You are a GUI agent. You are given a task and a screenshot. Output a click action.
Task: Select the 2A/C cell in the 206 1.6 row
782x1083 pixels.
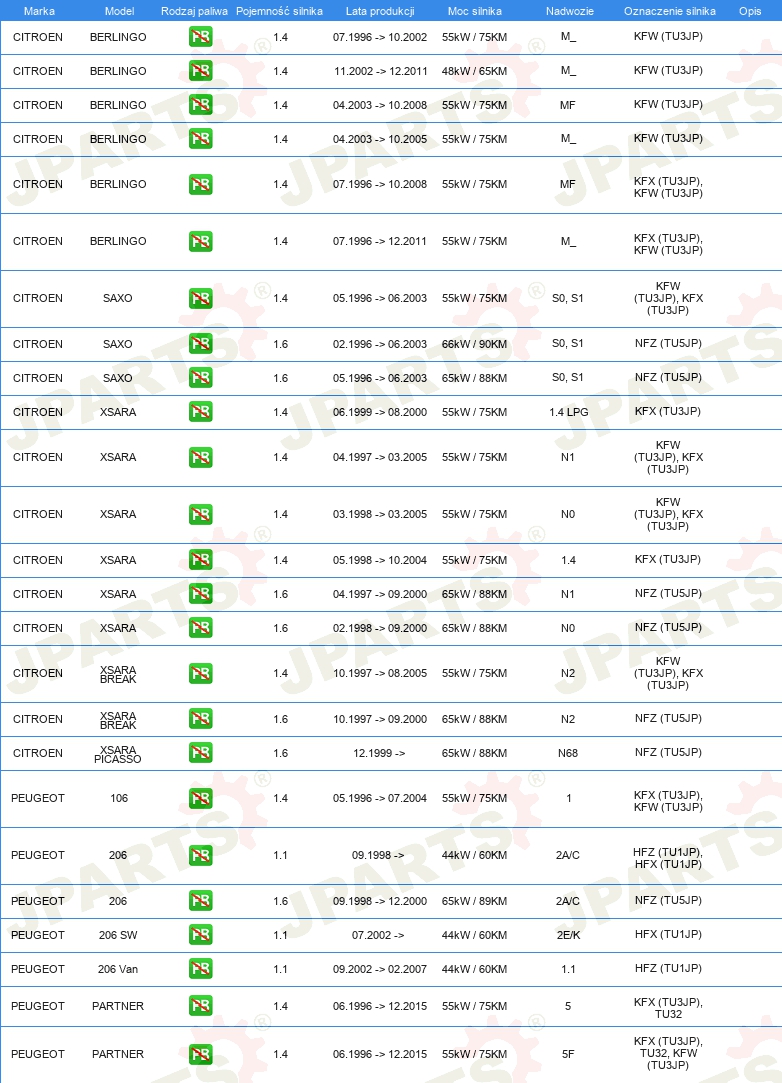click(568, 901)
